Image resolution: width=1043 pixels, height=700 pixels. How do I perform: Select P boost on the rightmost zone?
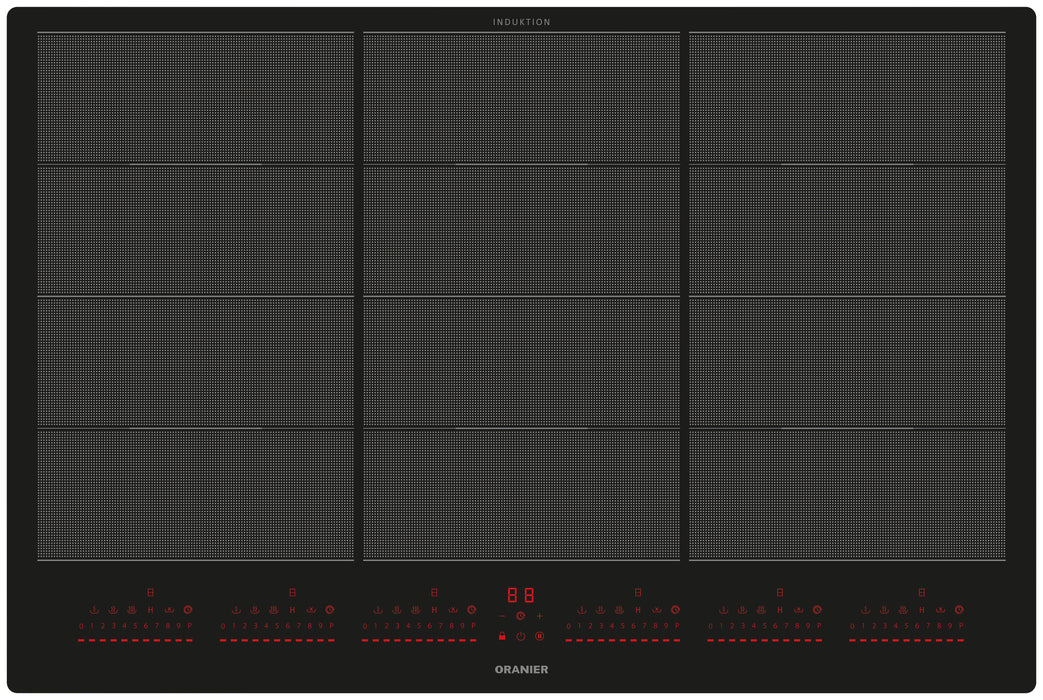[x=961, y=626]
